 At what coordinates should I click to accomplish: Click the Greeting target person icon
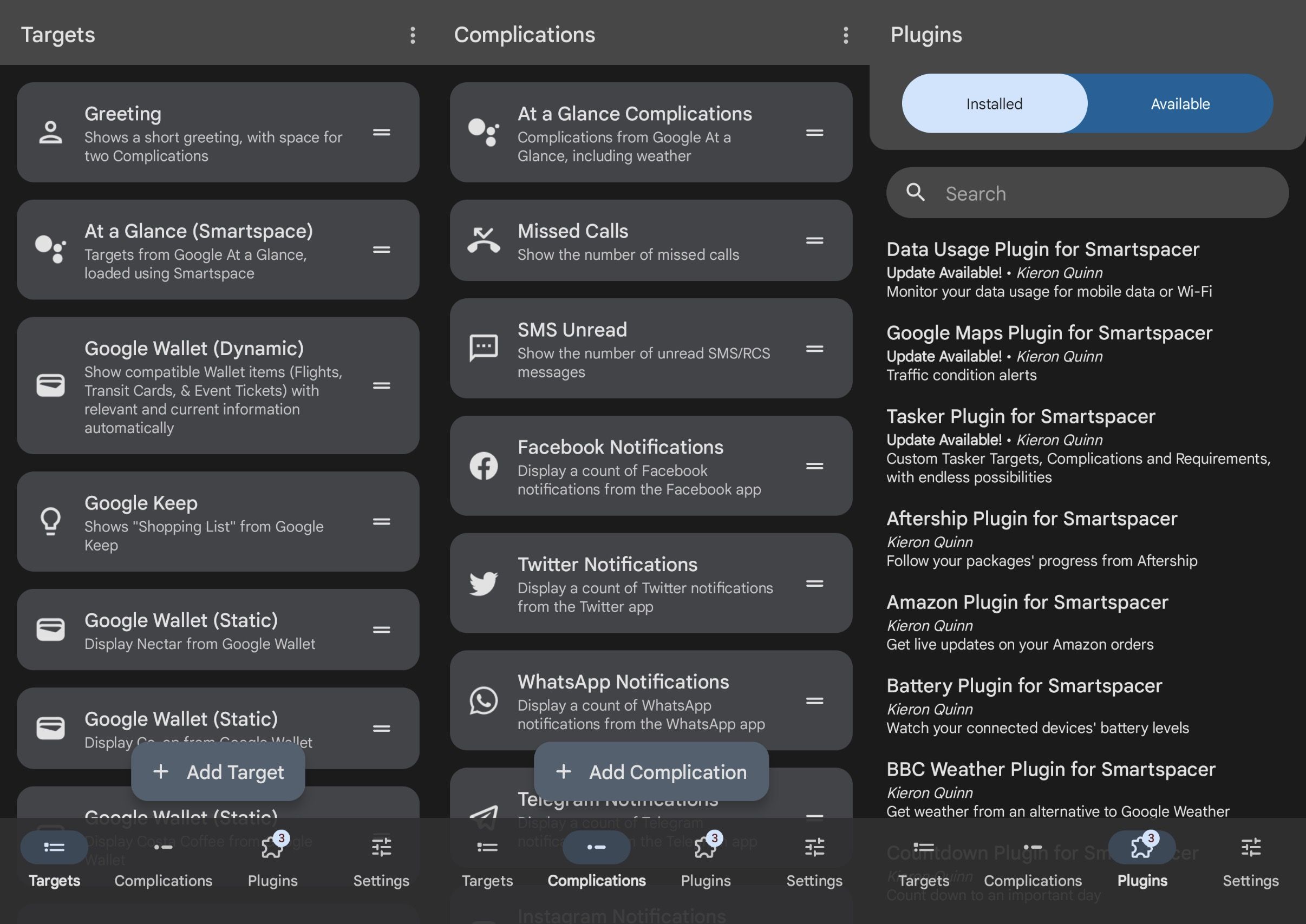[51, 133]
